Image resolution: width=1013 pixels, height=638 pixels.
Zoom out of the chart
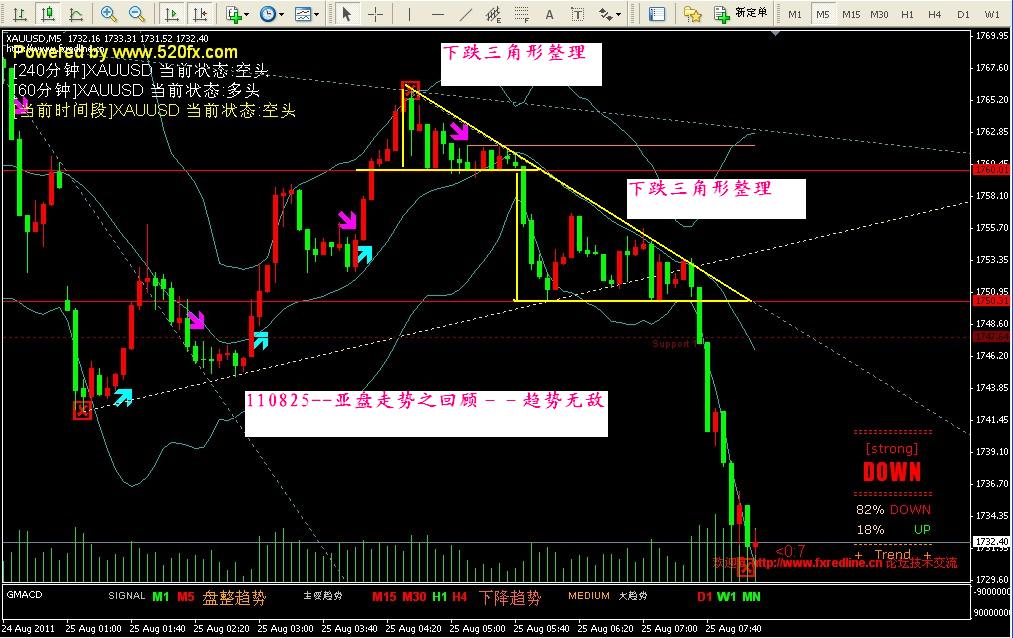pos(136,14)
